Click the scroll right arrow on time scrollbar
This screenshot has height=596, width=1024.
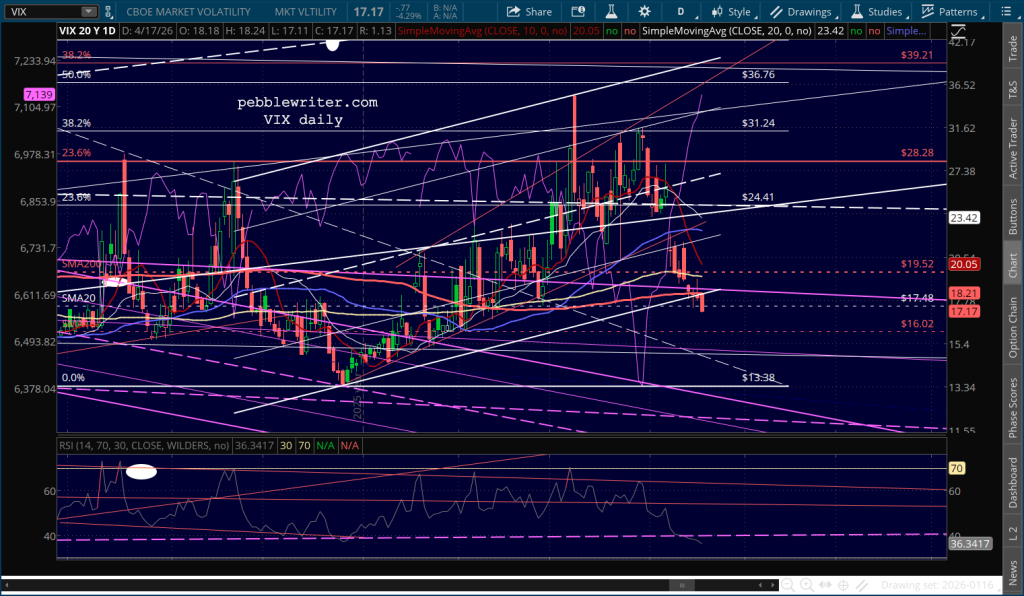[x=773, y=586]
